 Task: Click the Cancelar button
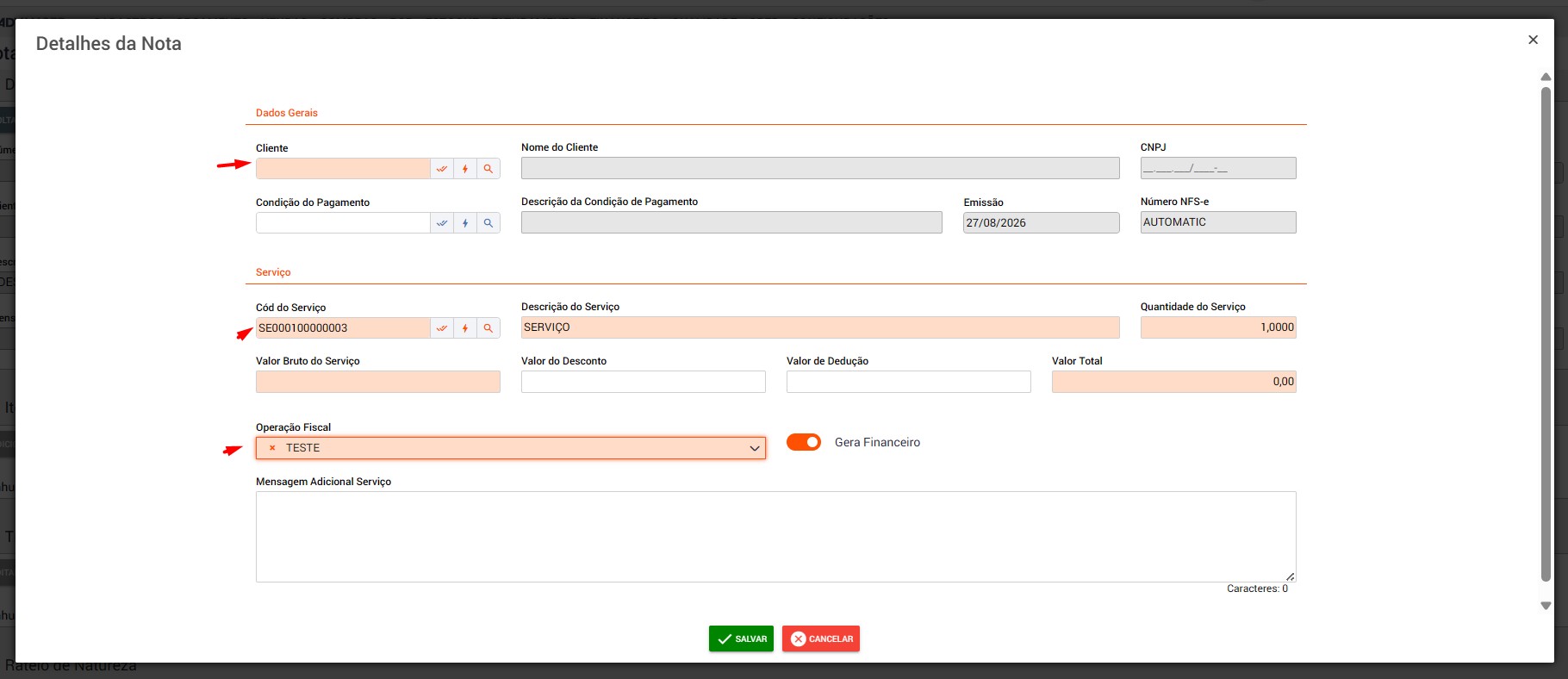point(821,639)
